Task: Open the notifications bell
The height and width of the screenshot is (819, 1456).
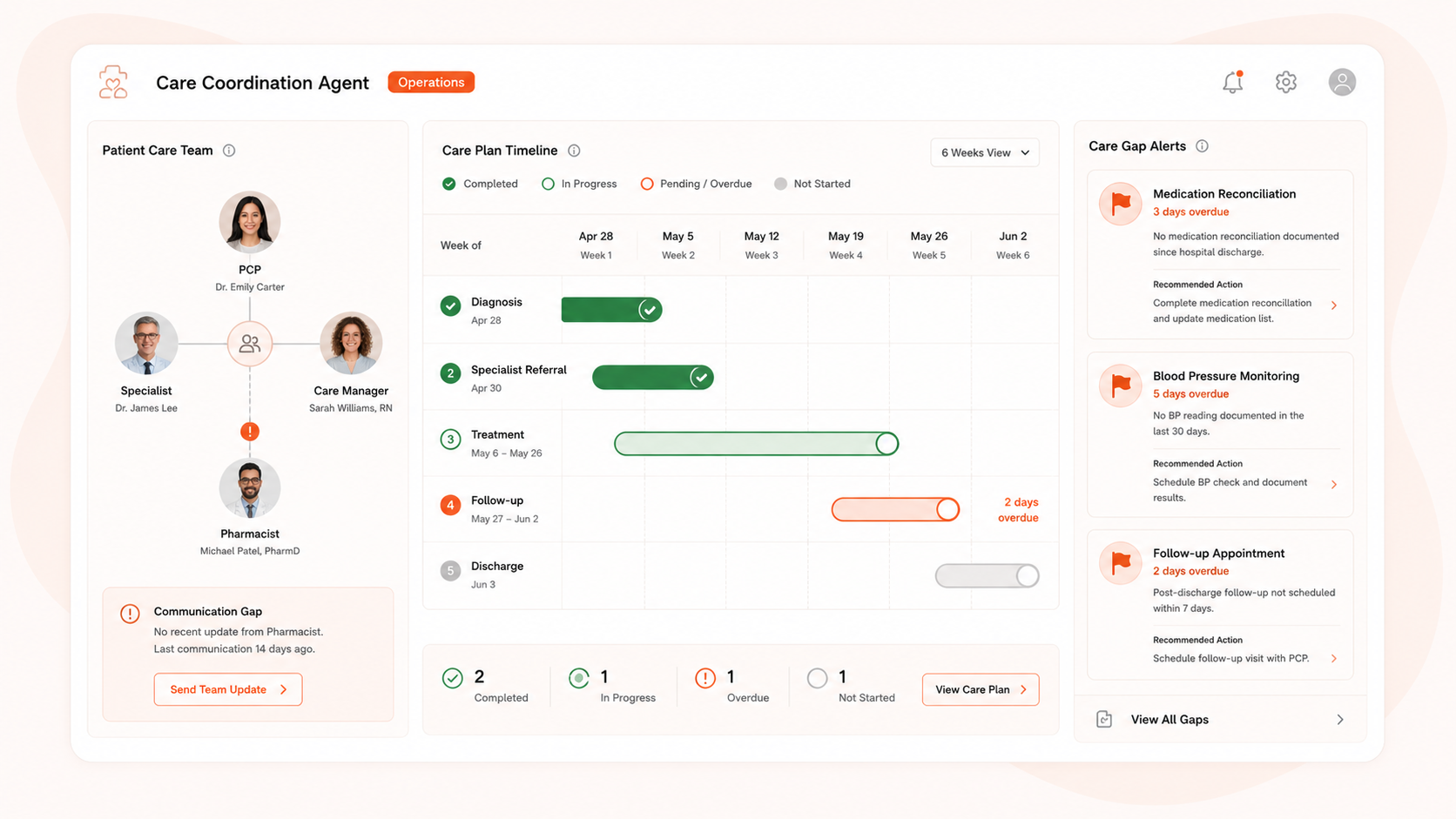Action: pos(1232,82)
